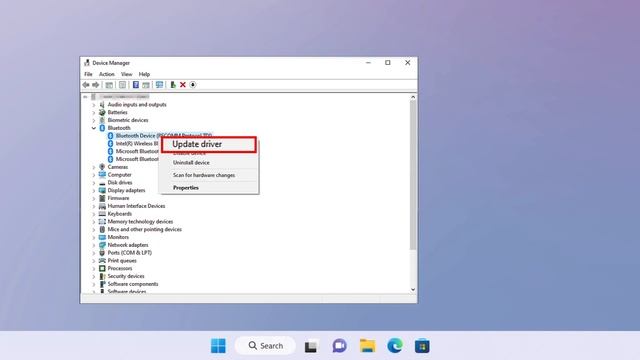Open the Help menu
The height and width of the screenshot is (360, 640).
[144, 74]
